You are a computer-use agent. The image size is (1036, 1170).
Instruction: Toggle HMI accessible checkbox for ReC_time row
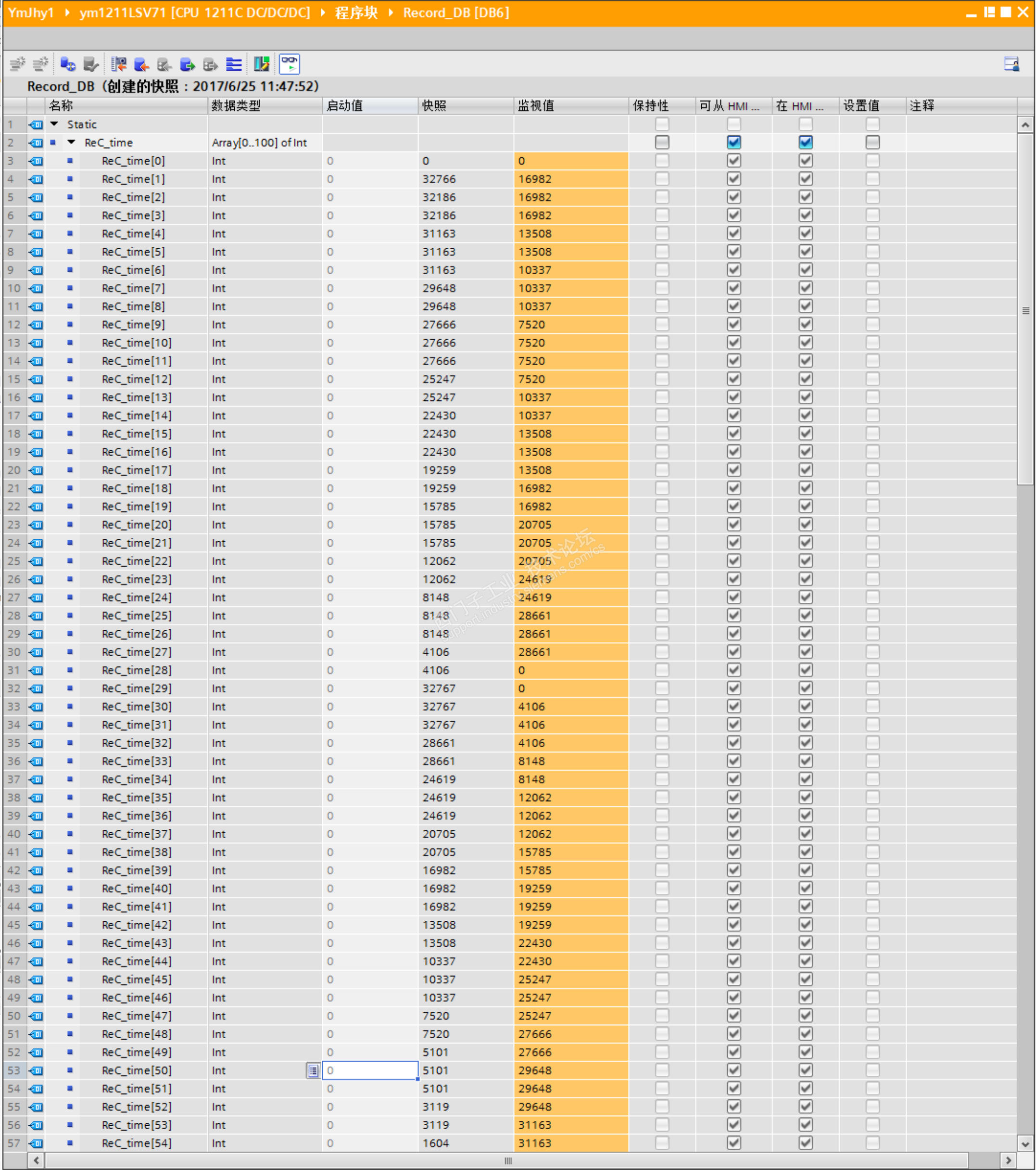[734, 142]
